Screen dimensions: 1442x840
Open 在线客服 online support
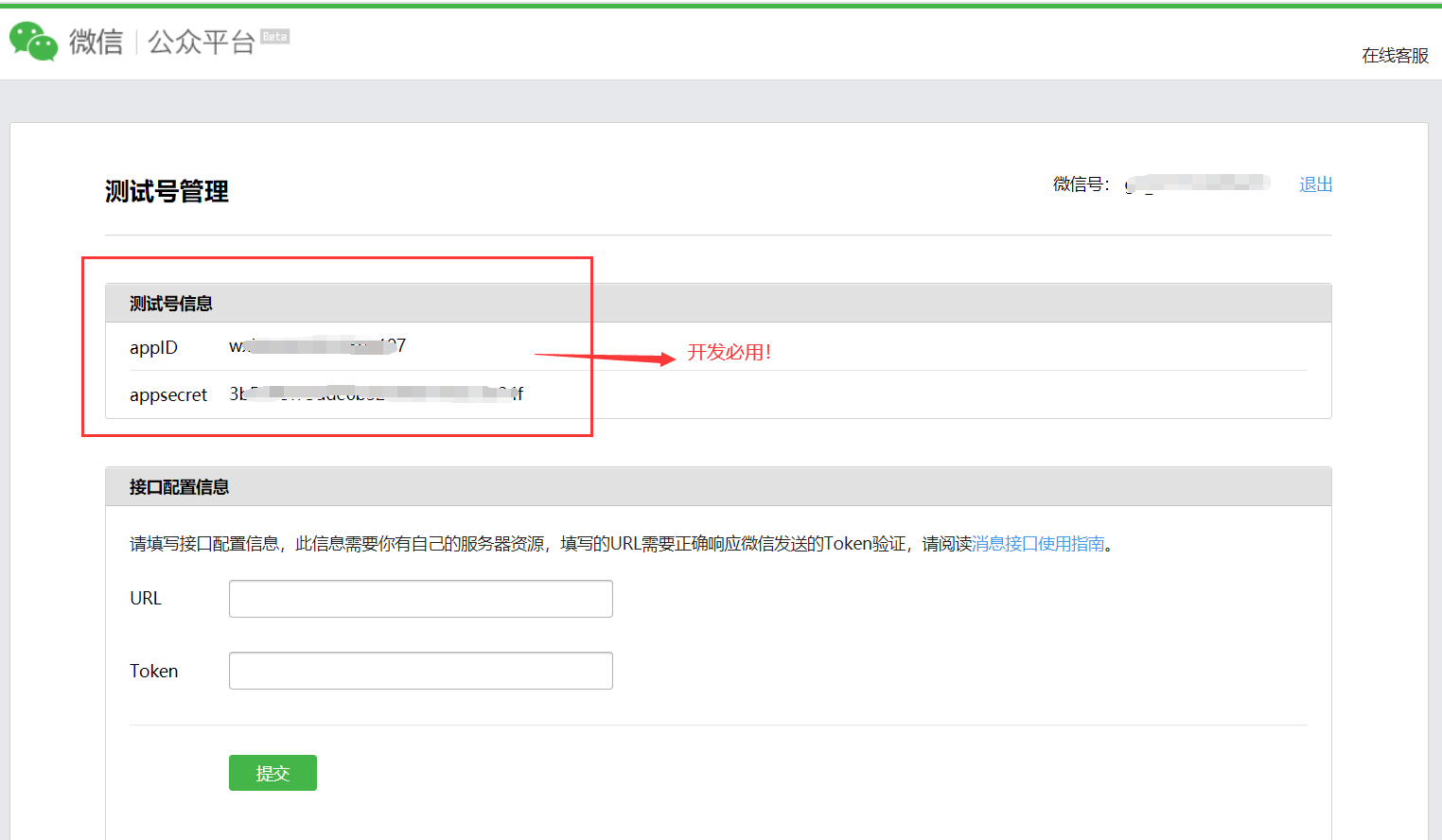[x=1395, y=56]
